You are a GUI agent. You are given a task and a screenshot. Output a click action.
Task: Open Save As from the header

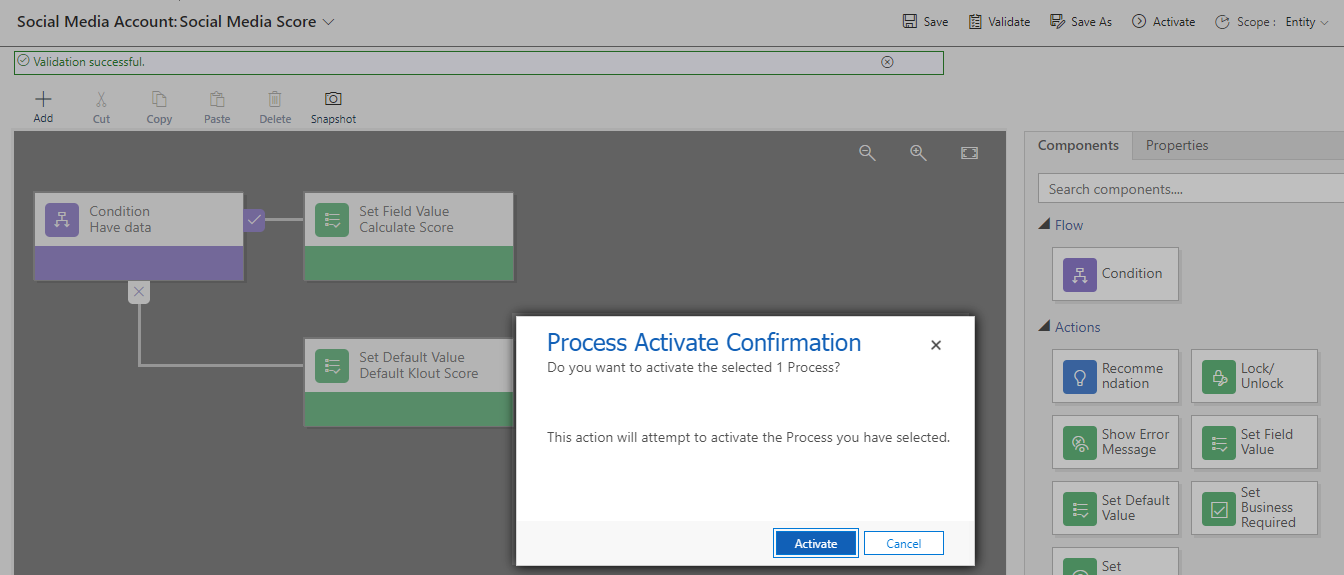click(1080, 21)
